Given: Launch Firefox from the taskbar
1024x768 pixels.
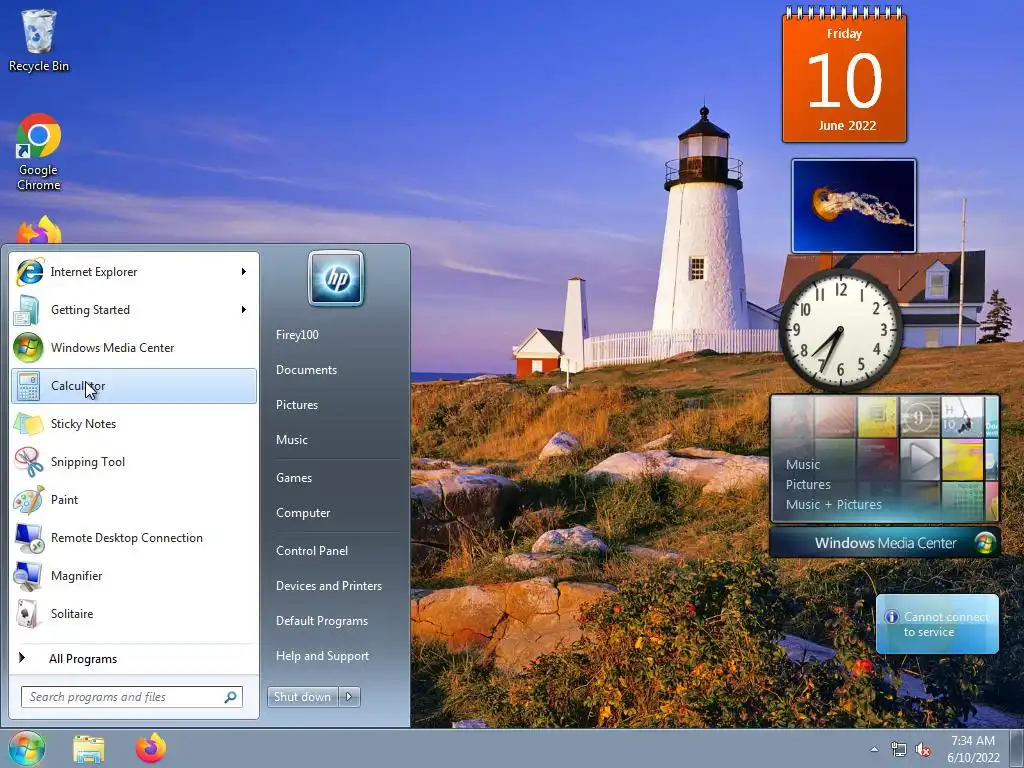Looking at the screenshot, I should click(x=151, y=748).
